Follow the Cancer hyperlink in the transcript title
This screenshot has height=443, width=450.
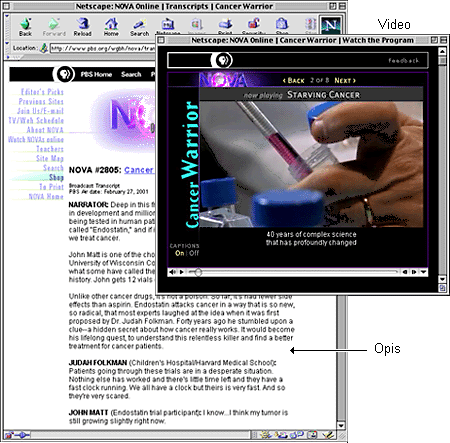click(139, 170)
